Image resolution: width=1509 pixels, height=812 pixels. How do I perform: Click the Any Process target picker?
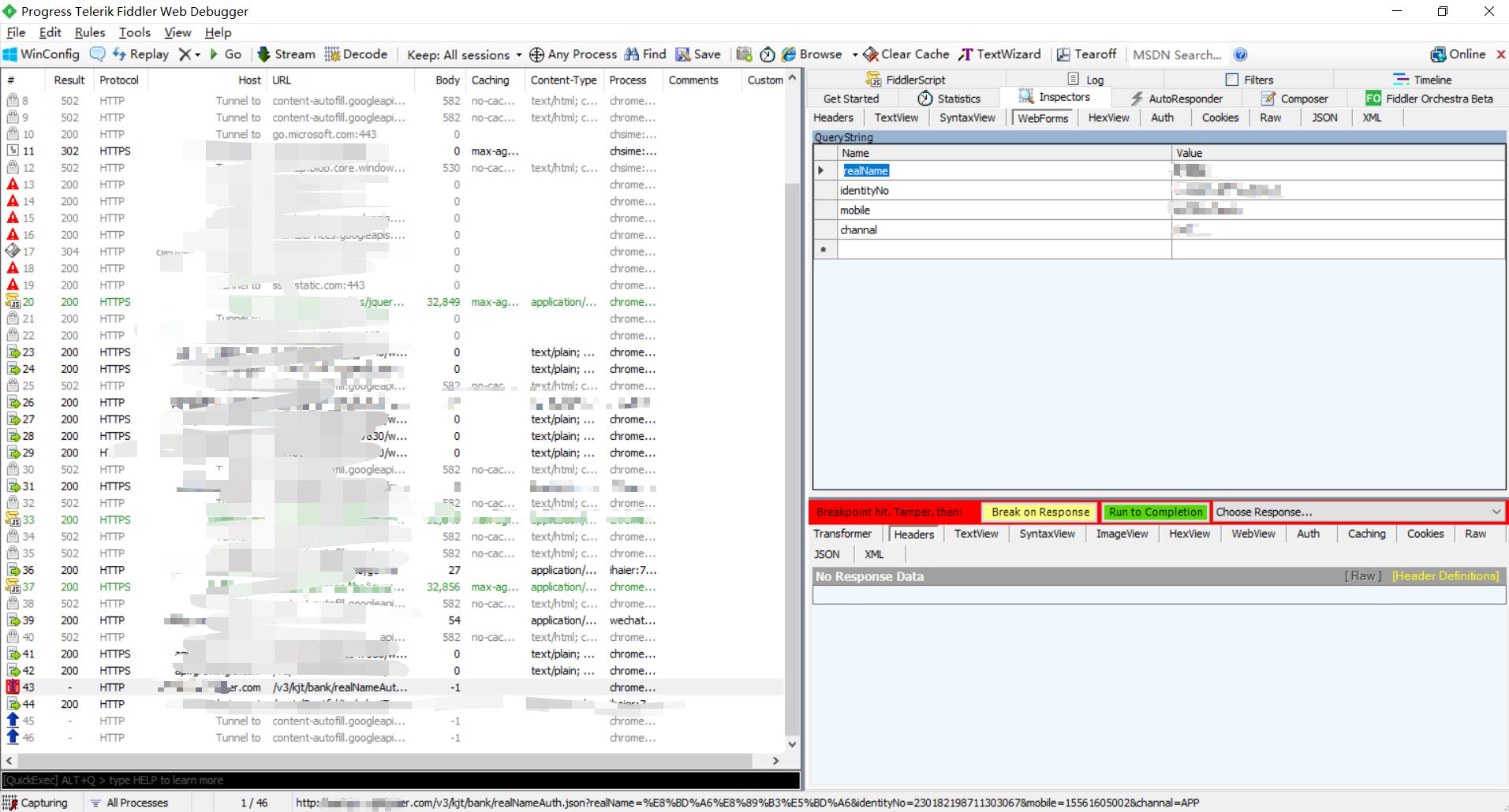pos(573,54)
